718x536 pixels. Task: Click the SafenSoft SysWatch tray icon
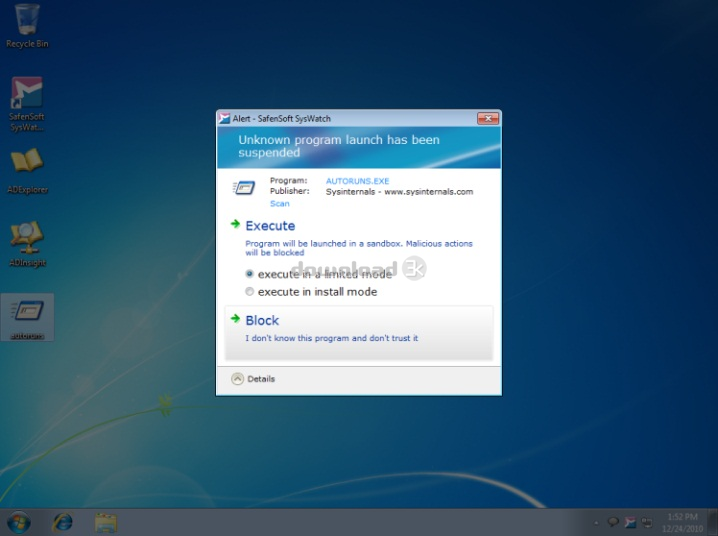tap(630, 522)
